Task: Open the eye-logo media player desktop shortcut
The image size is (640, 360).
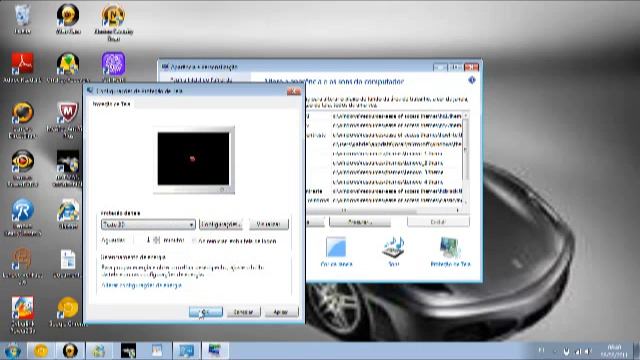Action: 22,168
